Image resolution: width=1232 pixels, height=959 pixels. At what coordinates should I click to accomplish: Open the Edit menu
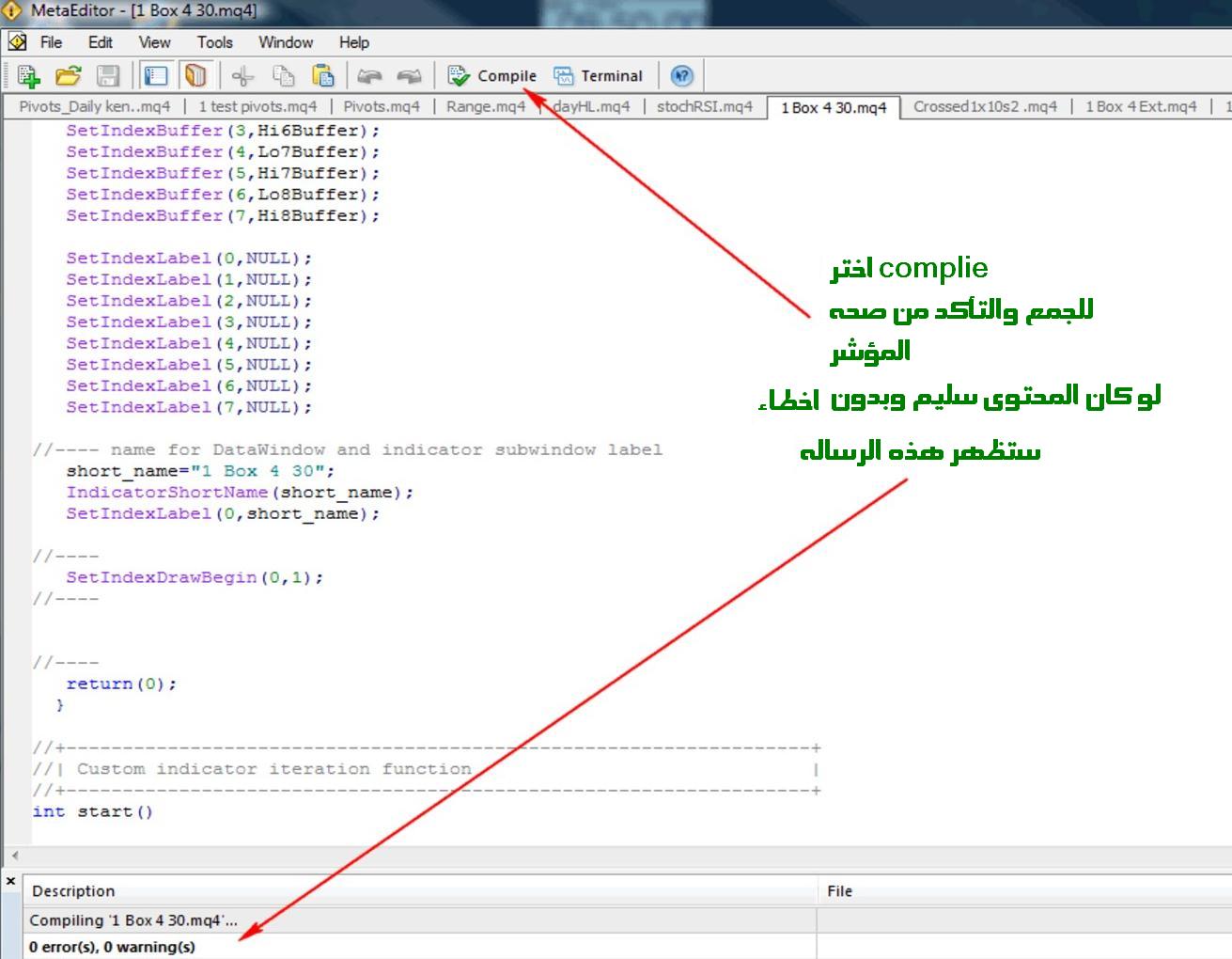pyautogui.click(x=101, y=42)
